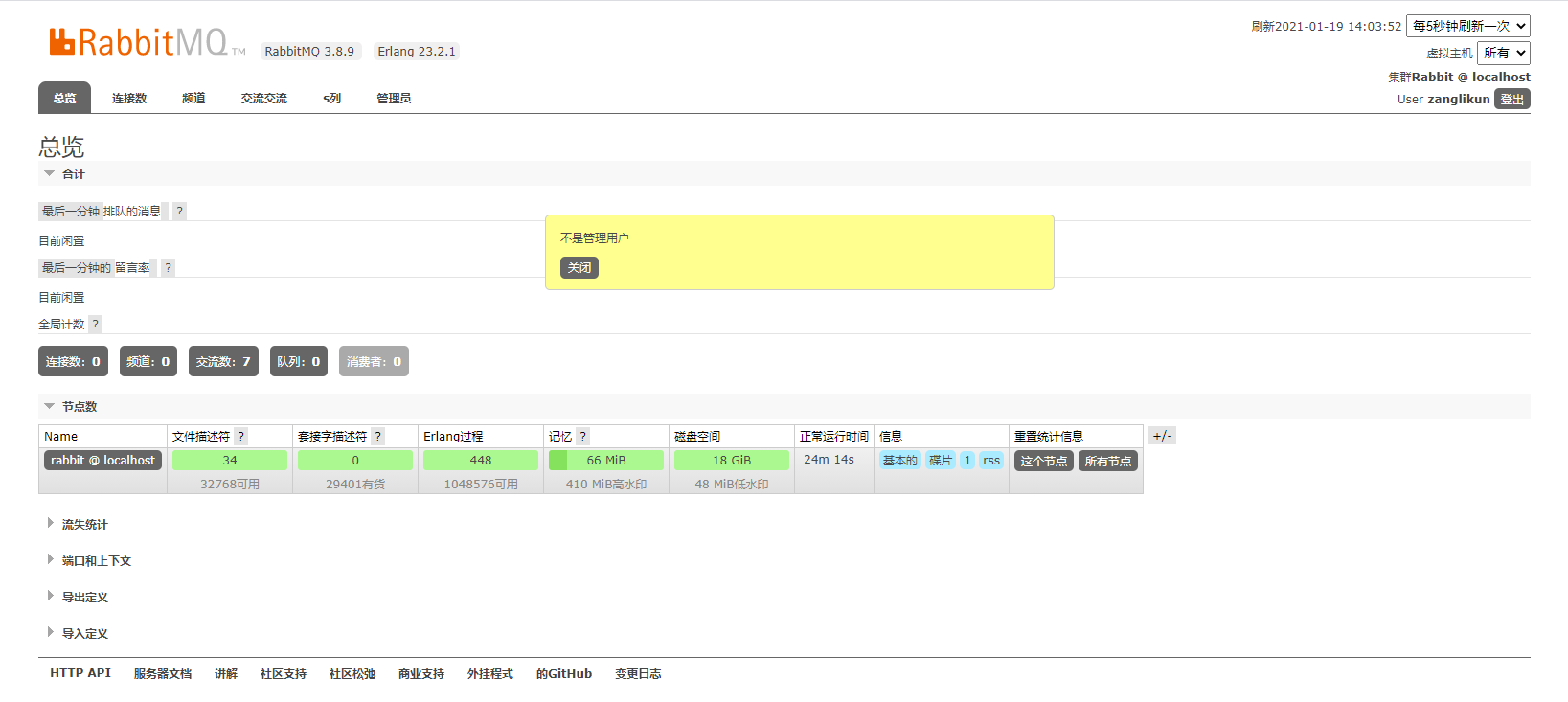Viewport: 1568px width, 702px height.
Task: Click the RabbitMQ logo
Action: (x=139, y=42)
